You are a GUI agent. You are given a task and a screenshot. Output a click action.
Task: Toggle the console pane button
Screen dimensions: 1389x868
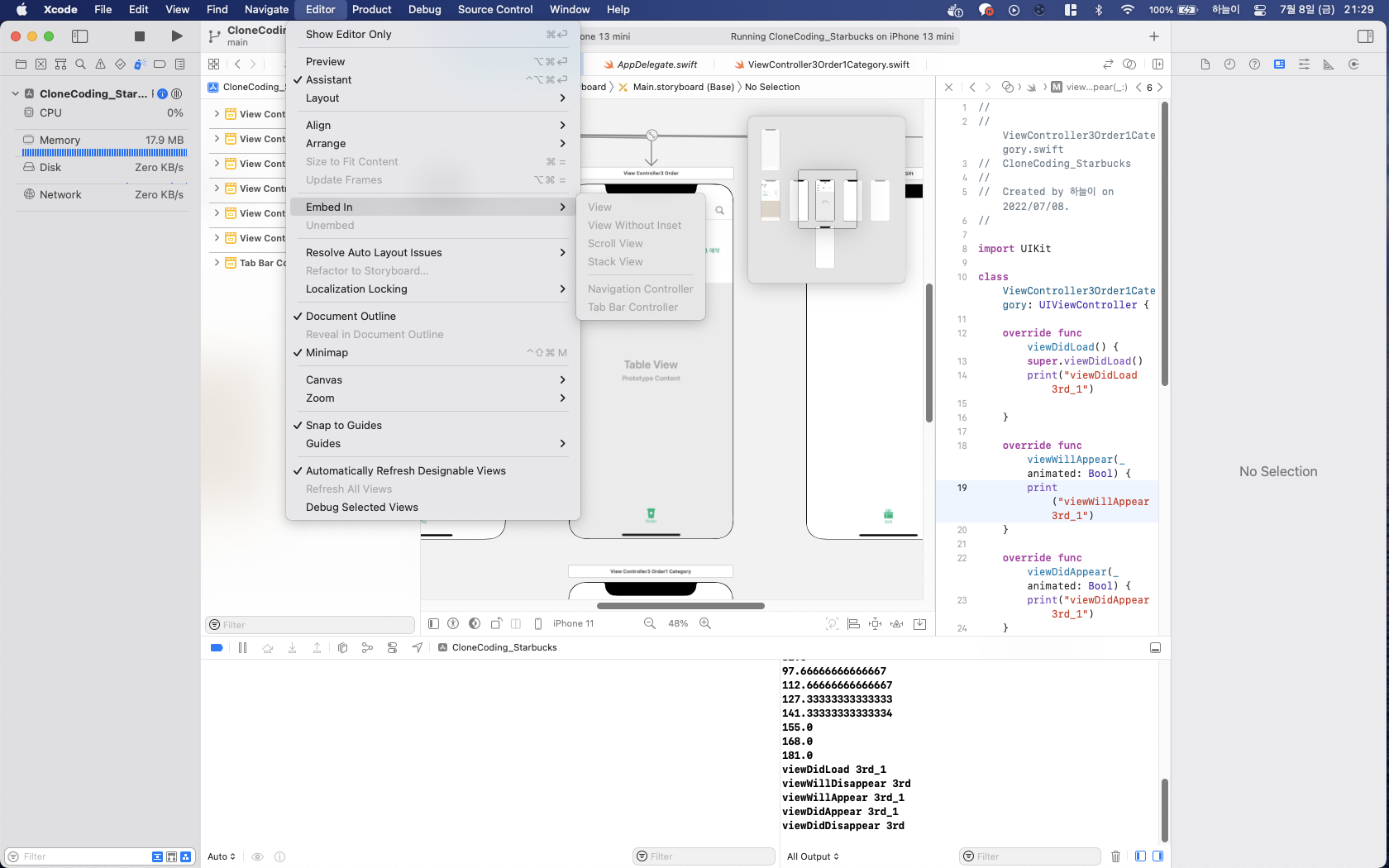(1158, 856)
